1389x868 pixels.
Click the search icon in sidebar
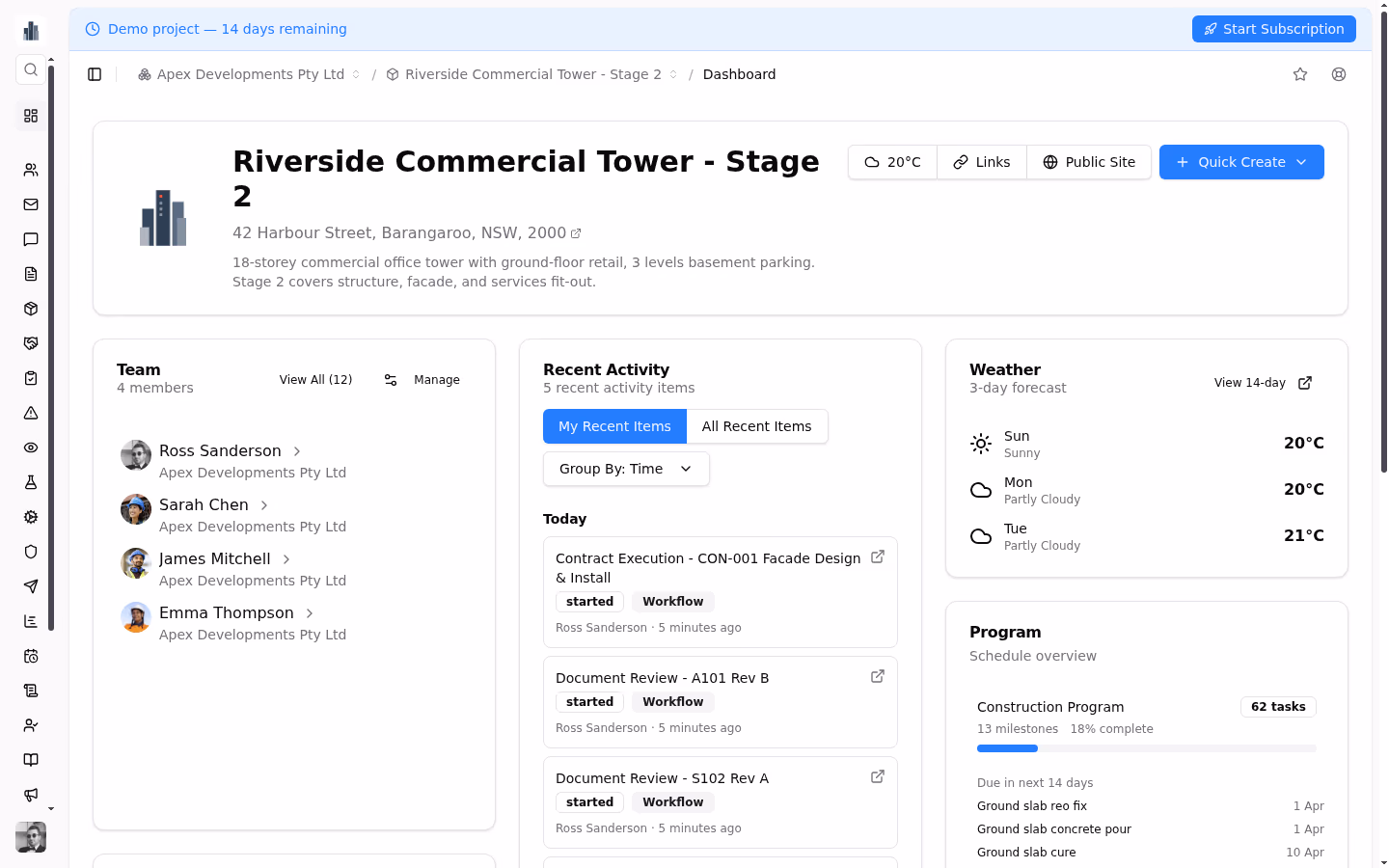31,69
